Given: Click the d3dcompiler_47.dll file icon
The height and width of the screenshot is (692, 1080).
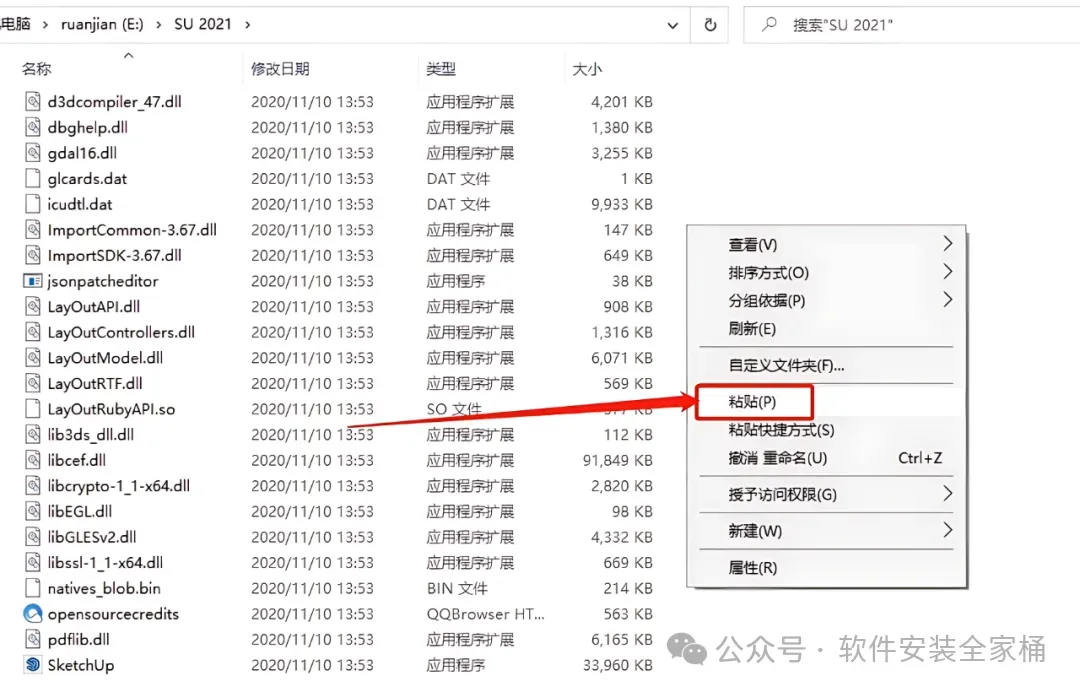Looking at the screenshot, I should (x=32, y=102).
